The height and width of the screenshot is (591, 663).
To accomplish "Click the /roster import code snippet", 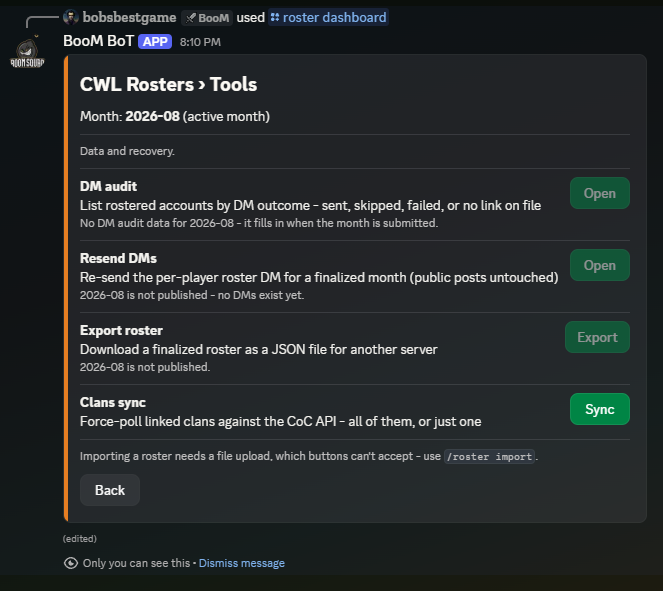I will pos(489,457).
